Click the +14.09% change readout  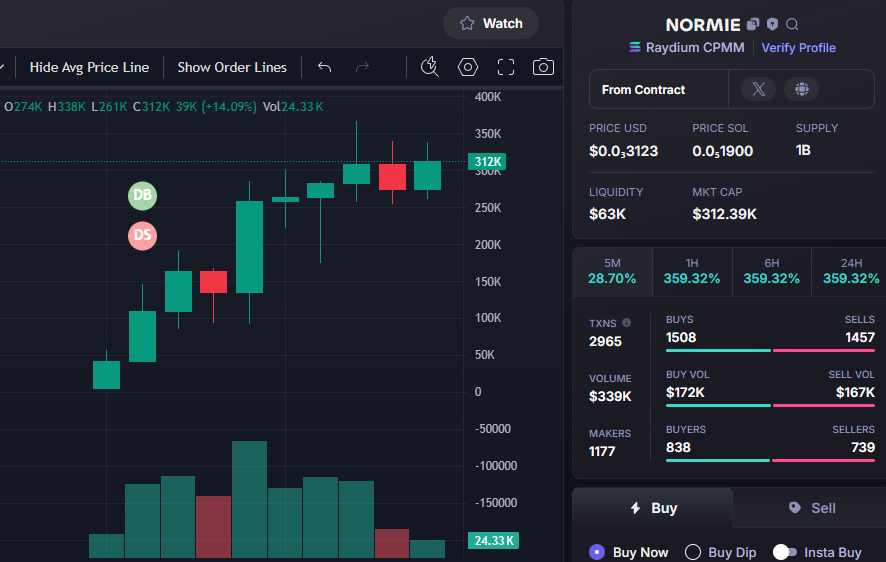tap(230, 107)
